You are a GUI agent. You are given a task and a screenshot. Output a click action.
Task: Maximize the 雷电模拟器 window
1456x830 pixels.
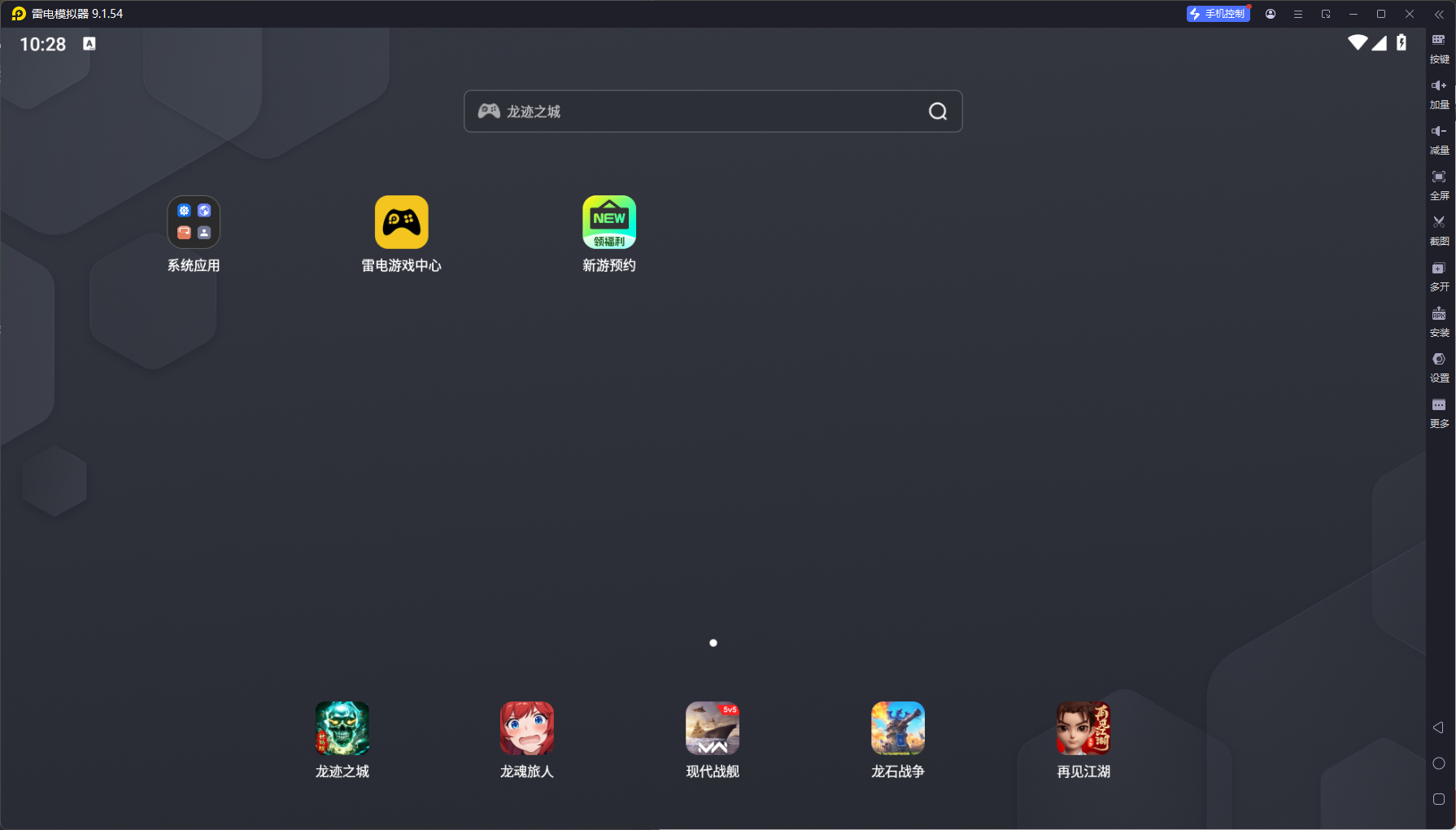1381,14
